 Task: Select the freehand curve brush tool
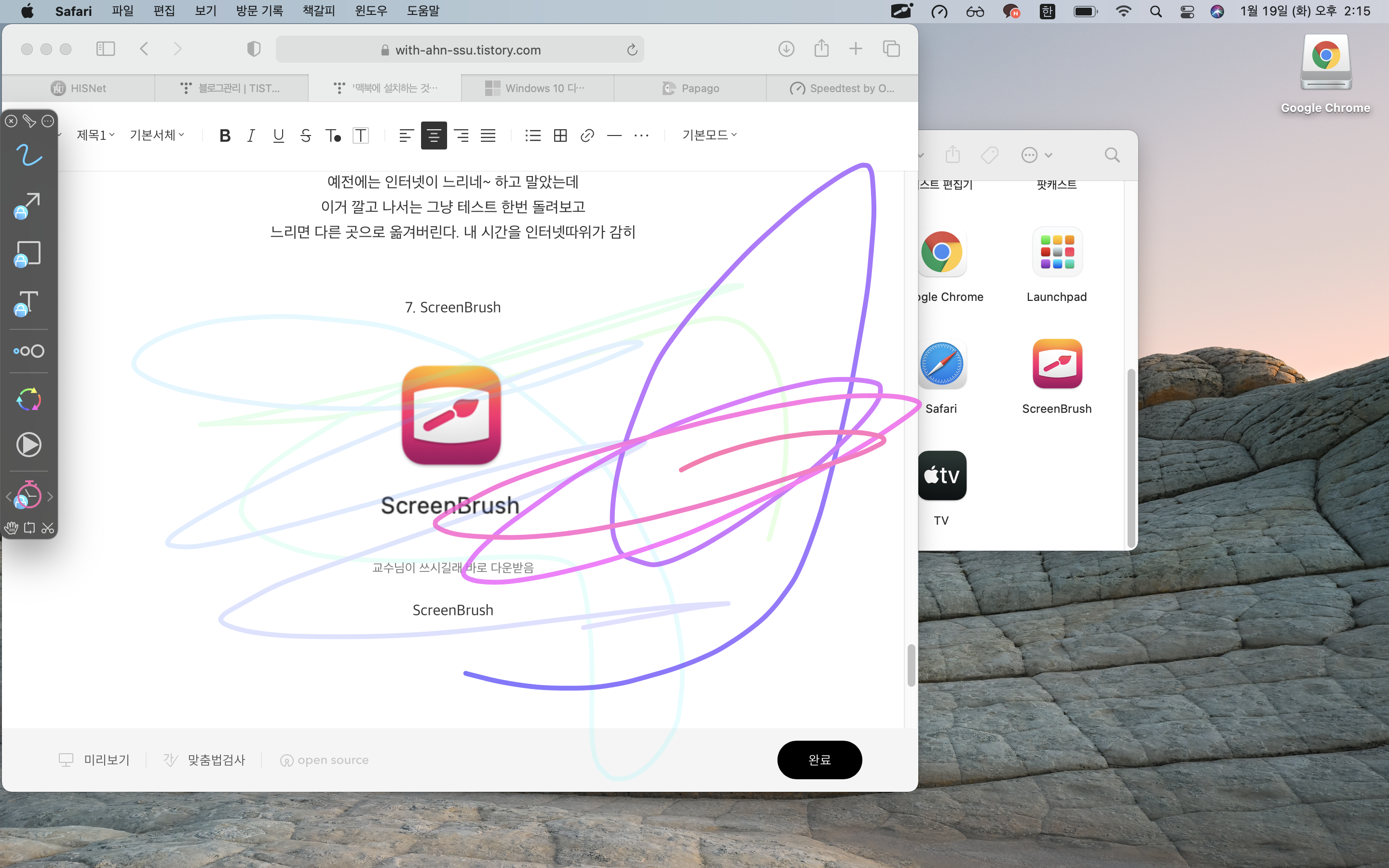(29, 155)
